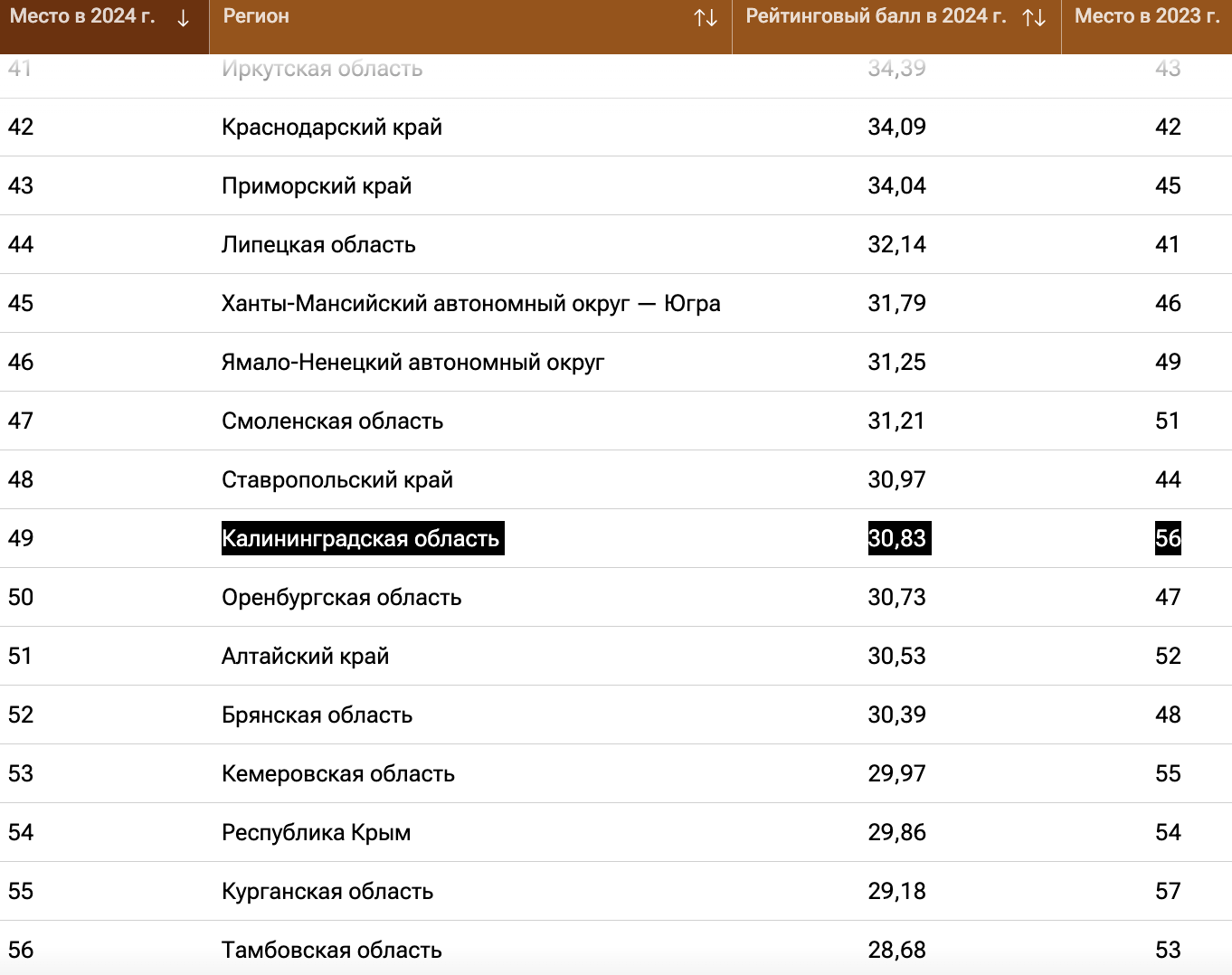Click sort arrow in Место в 2024 header
Image resolution: width=1232 pixels, height=975 pixels.
(183, 18)
